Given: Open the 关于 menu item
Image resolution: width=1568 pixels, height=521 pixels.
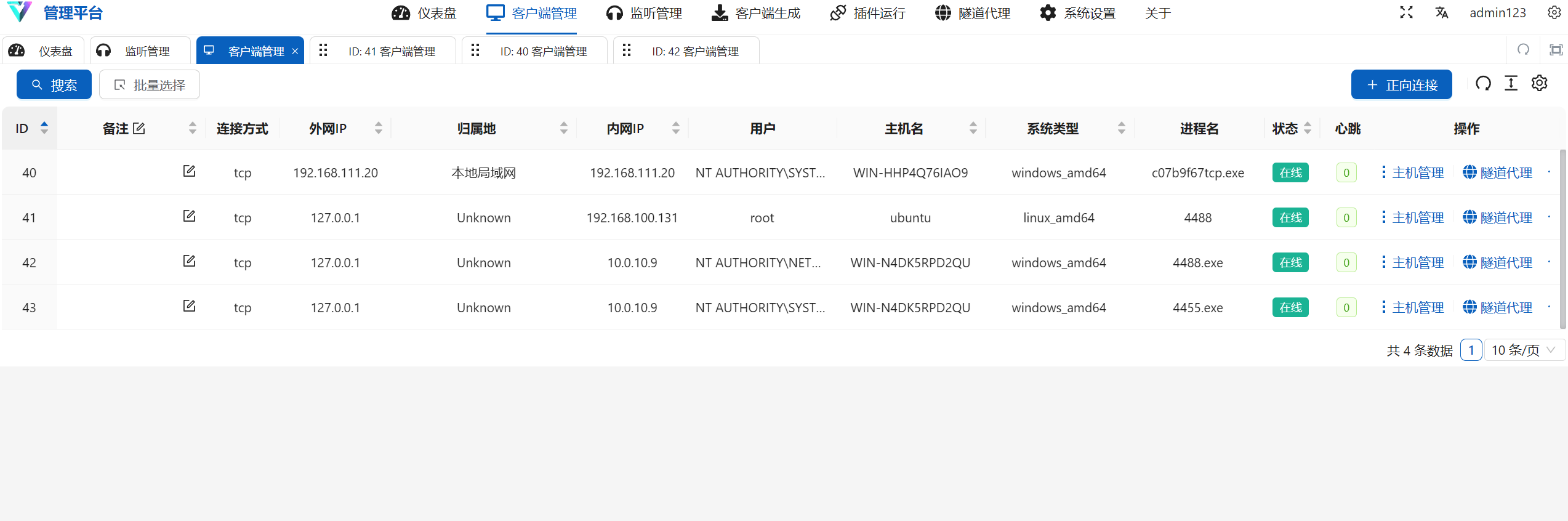Looking at the screenshot, I should click(x=1157, y=13).
